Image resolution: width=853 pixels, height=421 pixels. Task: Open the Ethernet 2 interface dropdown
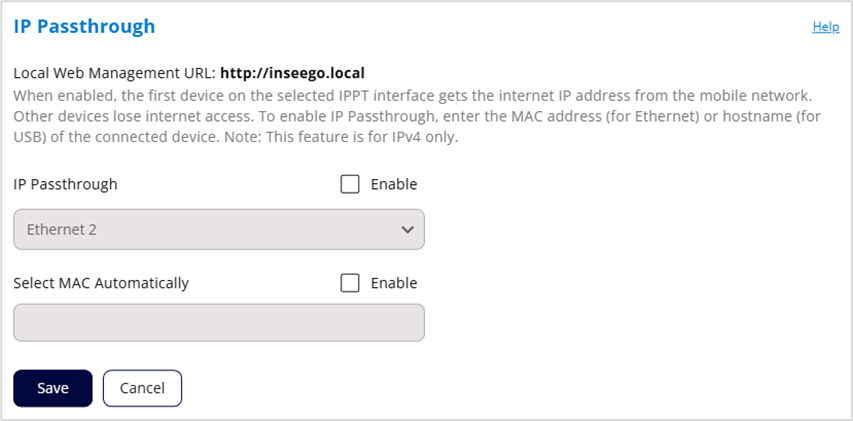pos(218,229)
